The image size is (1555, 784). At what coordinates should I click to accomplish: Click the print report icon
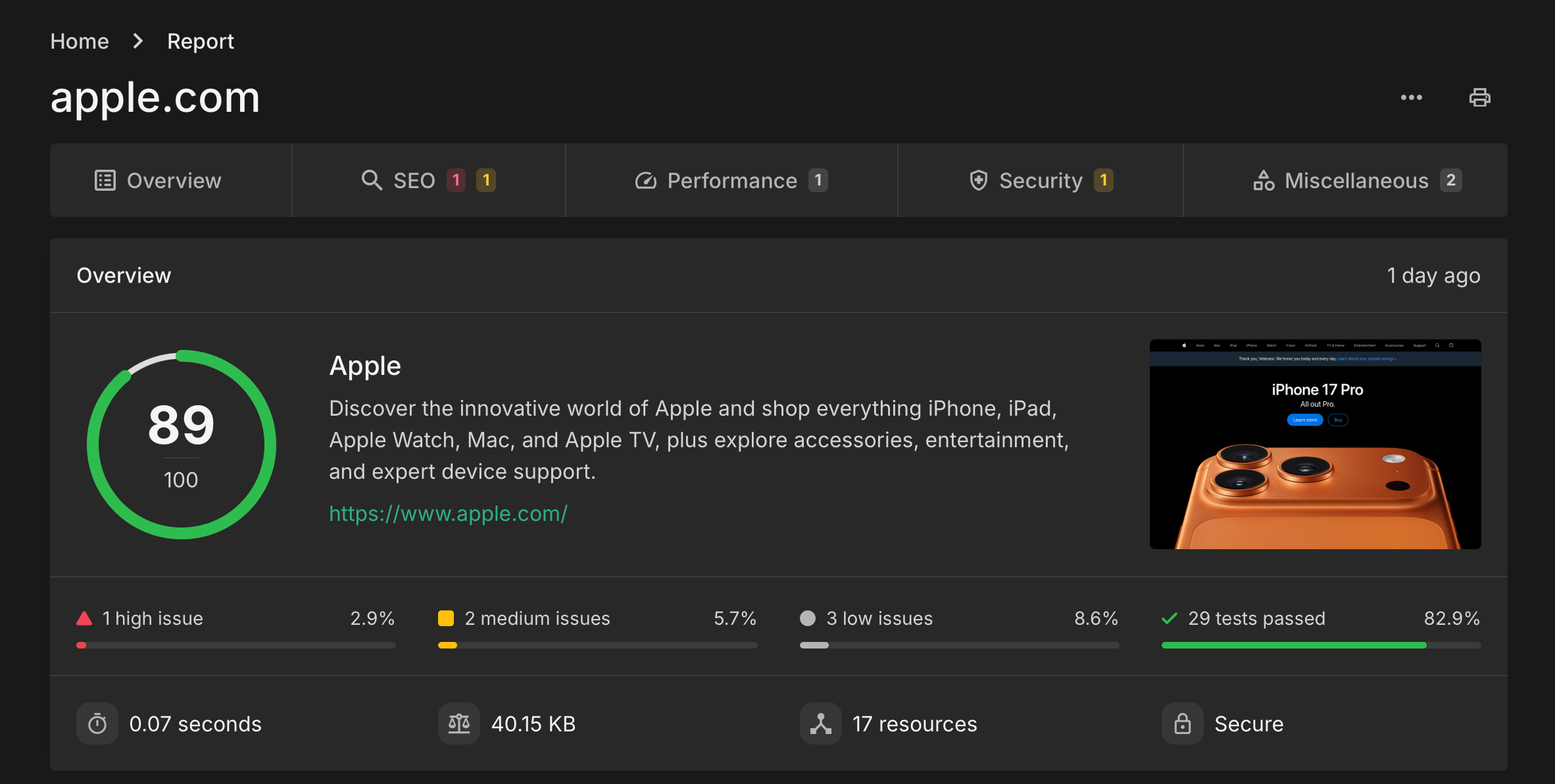[x=1479, y=97]
